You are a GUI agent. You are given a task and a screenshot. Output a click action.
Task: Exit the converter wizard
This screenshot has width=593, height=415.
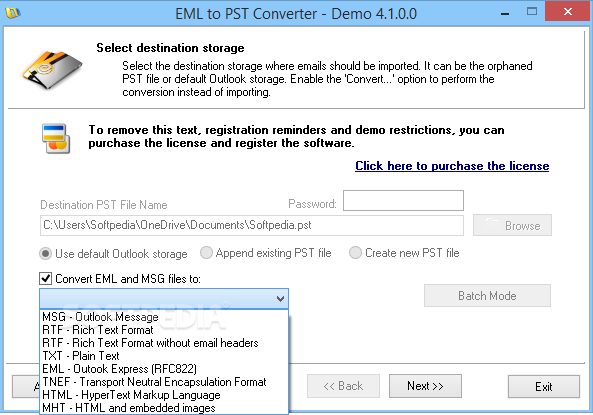[543, 387]
